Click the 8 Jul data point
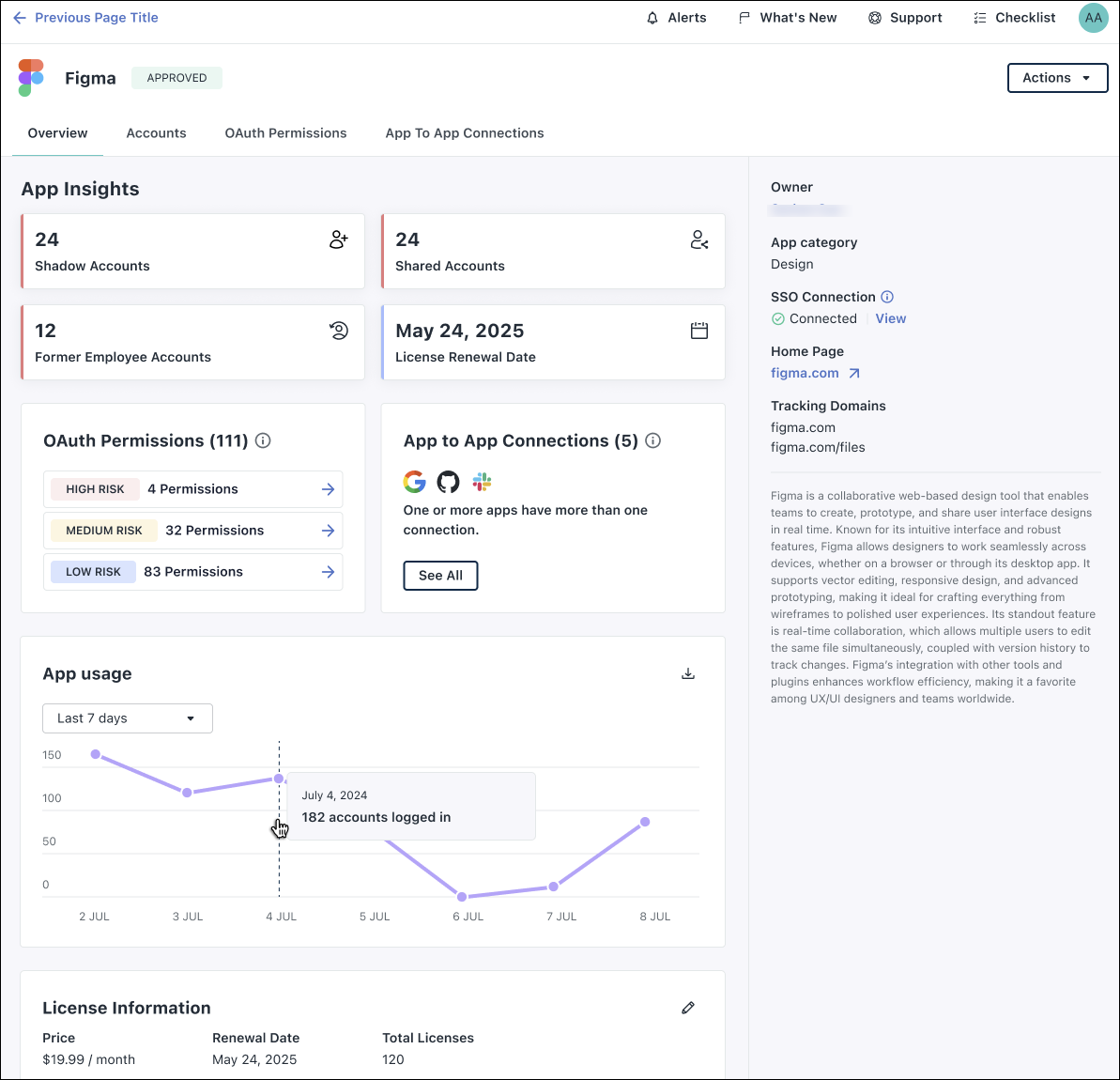Screen dimensions: 1120x1080 [645, 822]
